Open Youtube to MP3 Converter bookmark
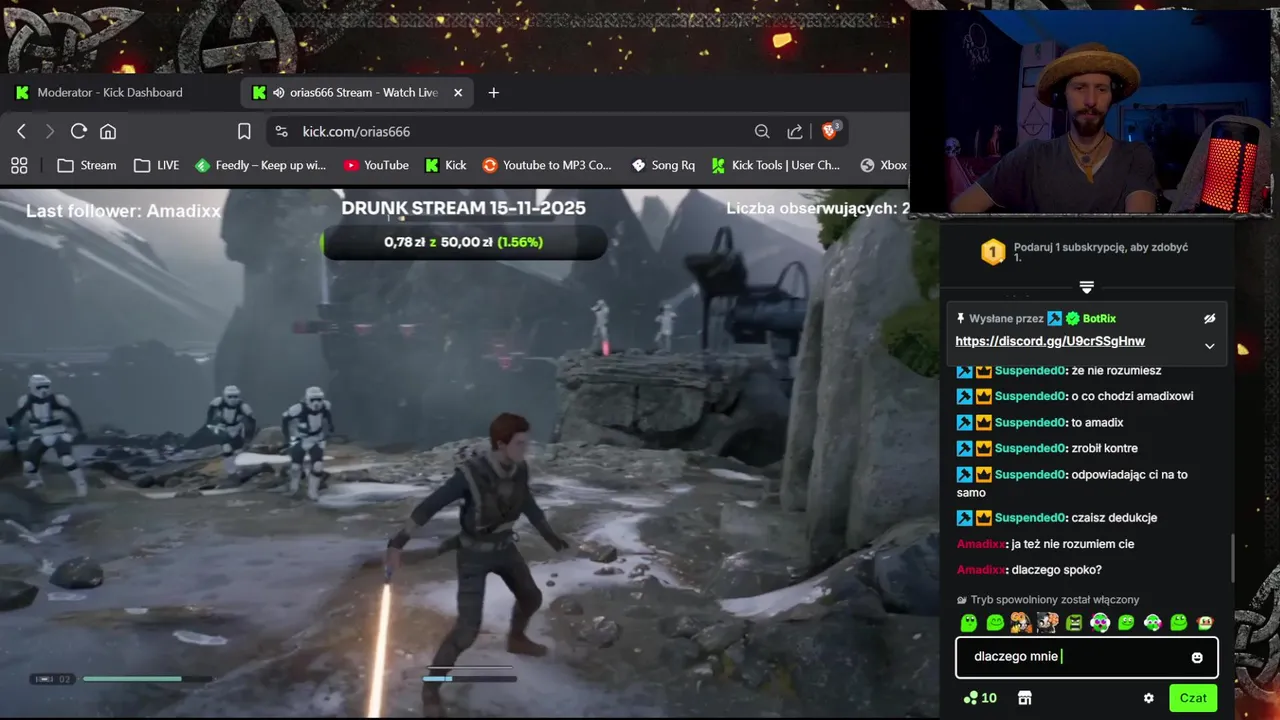1280x720 pixels. coord(547,165)
